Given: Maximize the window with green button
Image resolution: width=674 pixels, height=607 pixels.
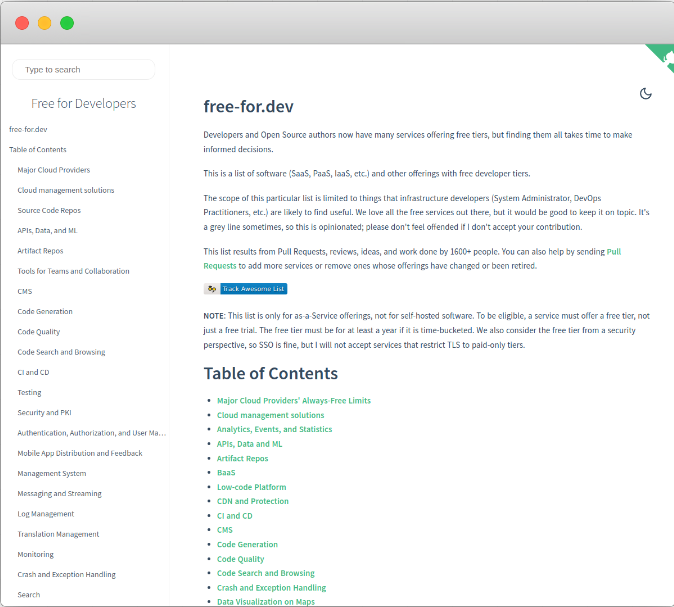Looking at the screenshot, I should pos(67,23).
